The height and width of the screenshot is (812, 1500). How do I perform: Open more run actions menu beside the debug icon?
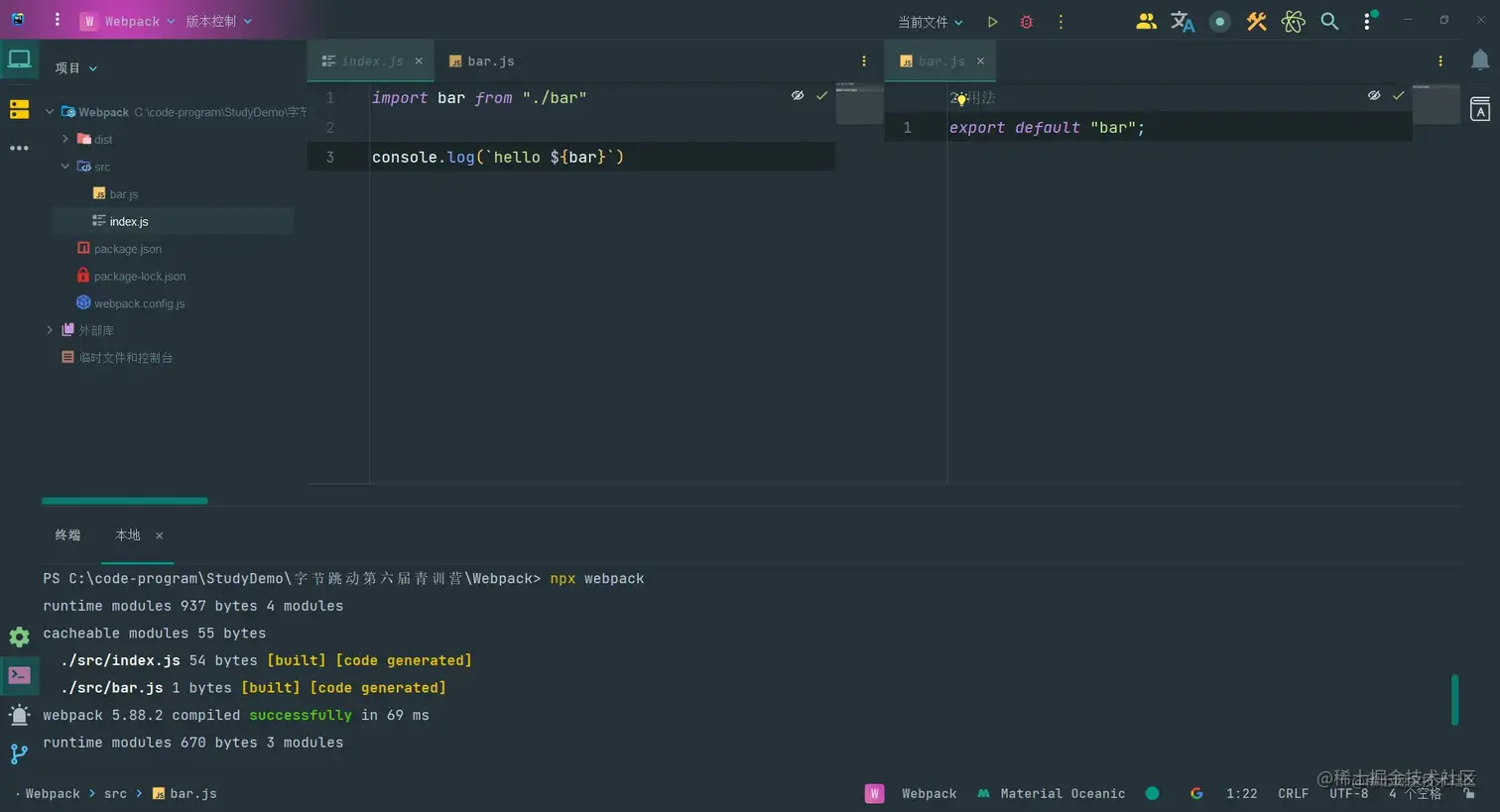point(1061,22)
